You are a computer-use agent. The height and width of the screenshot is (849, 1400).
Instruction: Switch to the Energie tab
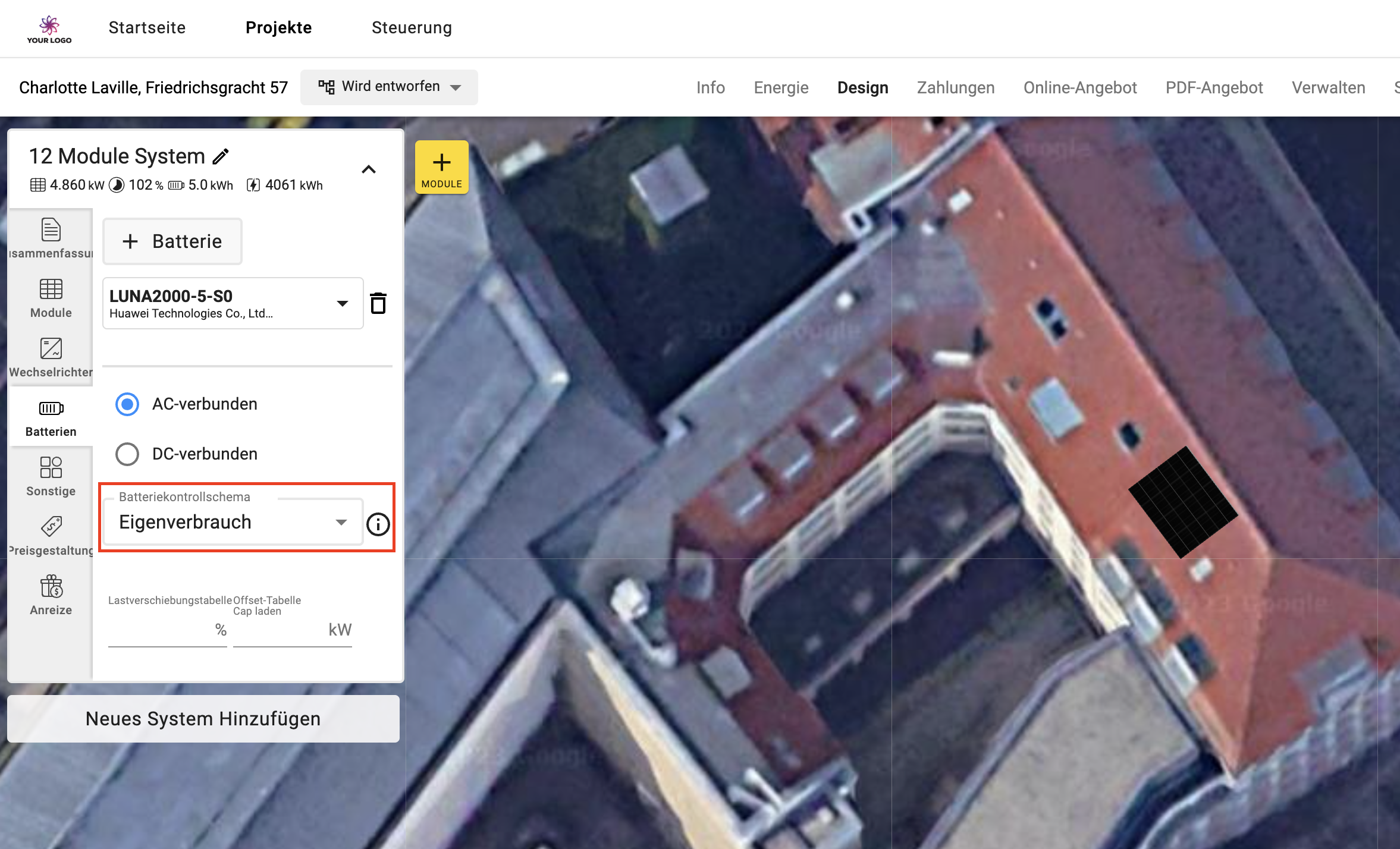tap(781, 87)
